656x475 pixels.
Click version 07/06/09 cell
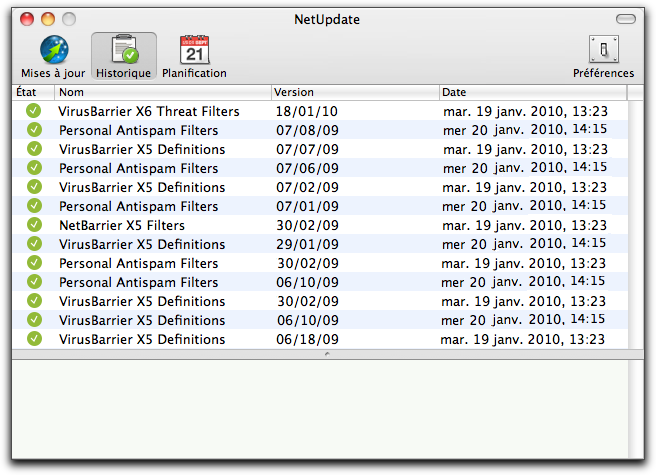pyautogui.click(x=308, y=169)
